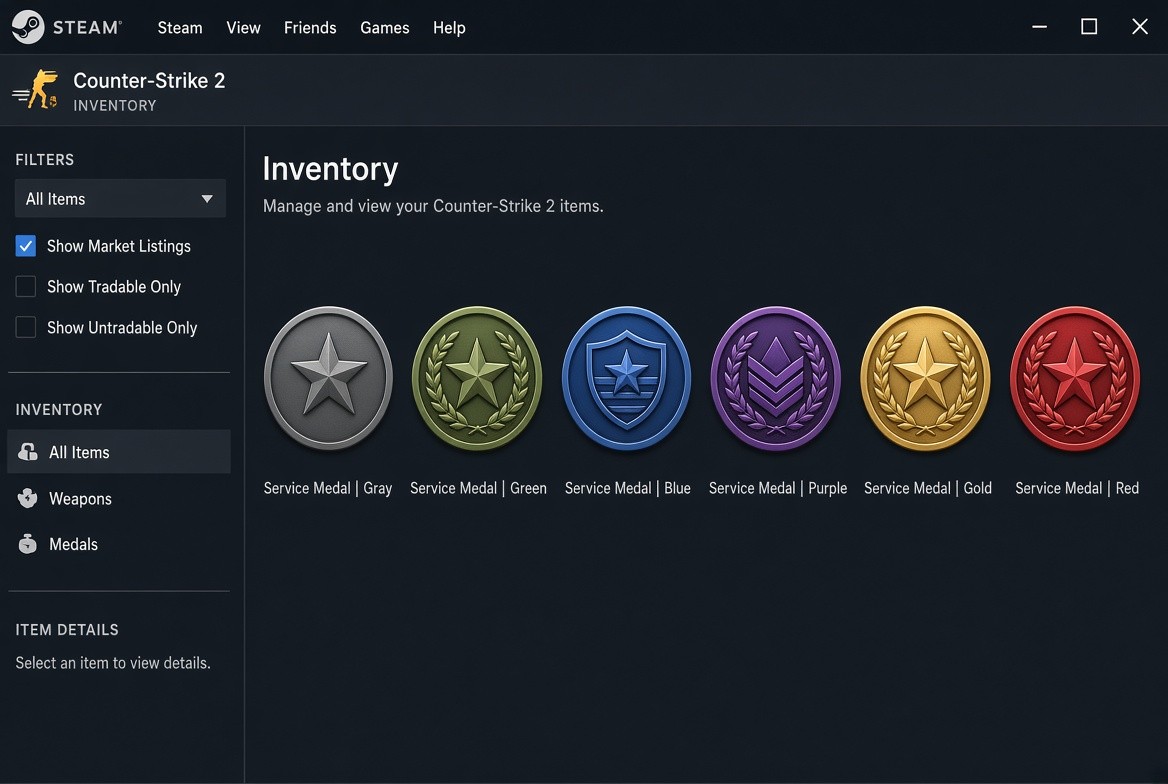Select the purple chevron Service Medal
This screenshot has height=784, width=1168.
pos(776,379)
